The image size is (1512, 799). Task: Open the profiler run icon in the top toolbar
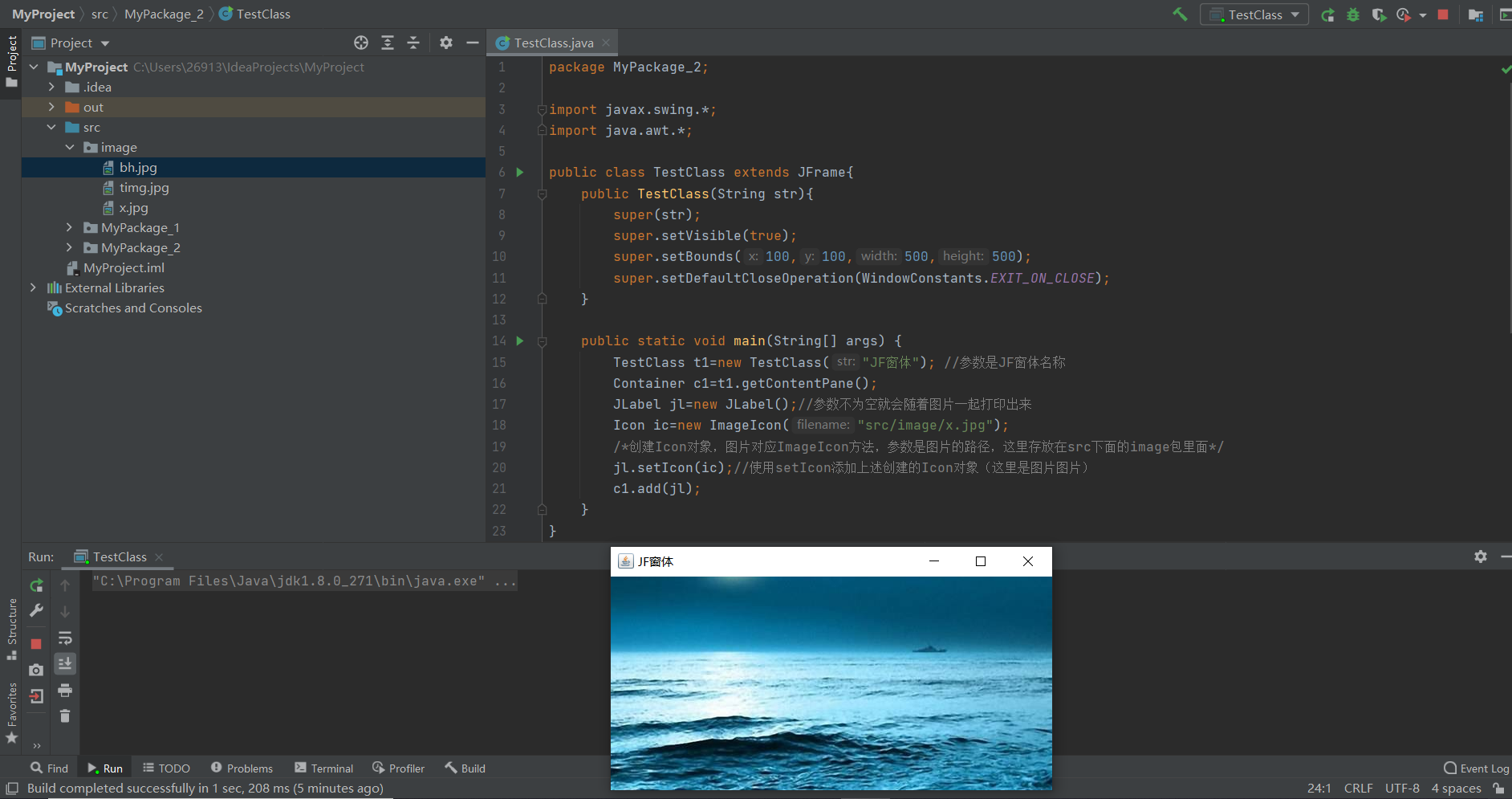tap(1403, 14)
